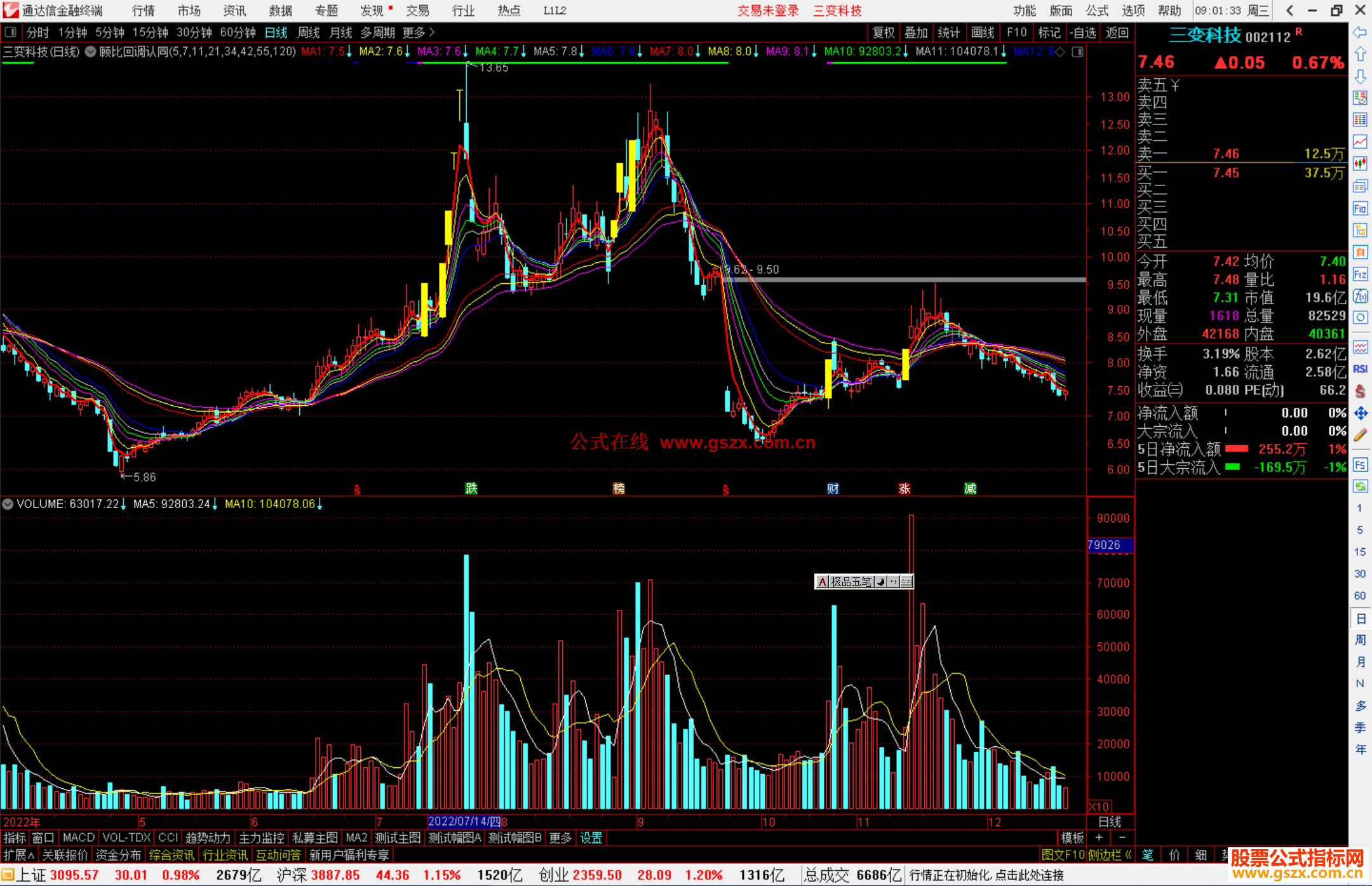The height and width of the screenshot is (886, 1372).
Task: Click the candlestick chart sidebar icon
Action: [1360, 163]
